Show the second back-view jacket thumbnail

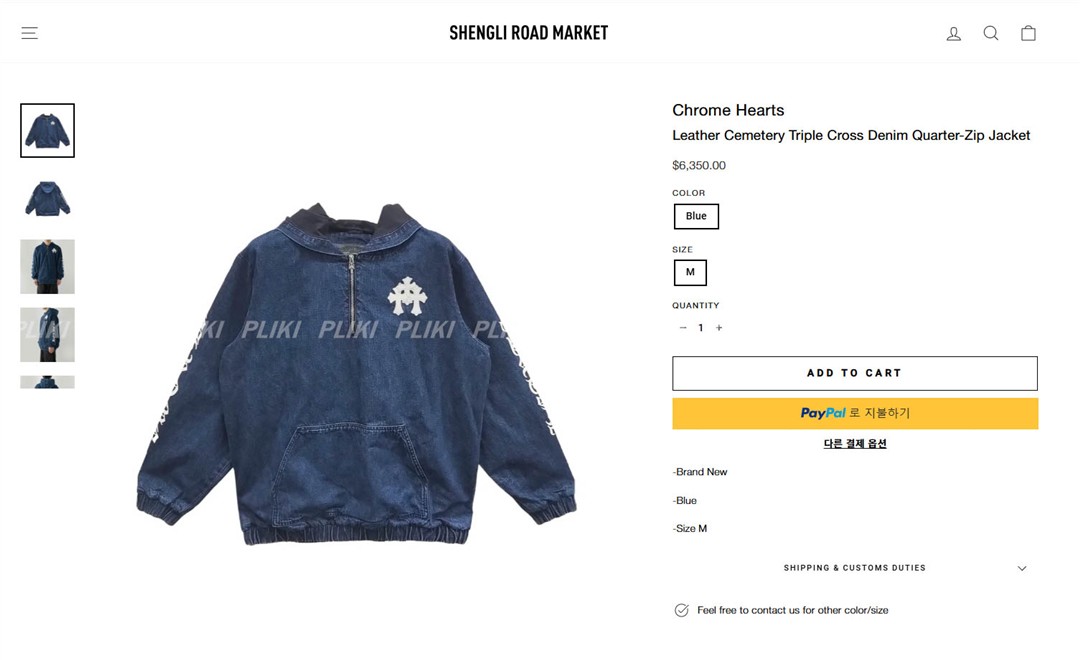pyautogui.click(x=48, y=199)
